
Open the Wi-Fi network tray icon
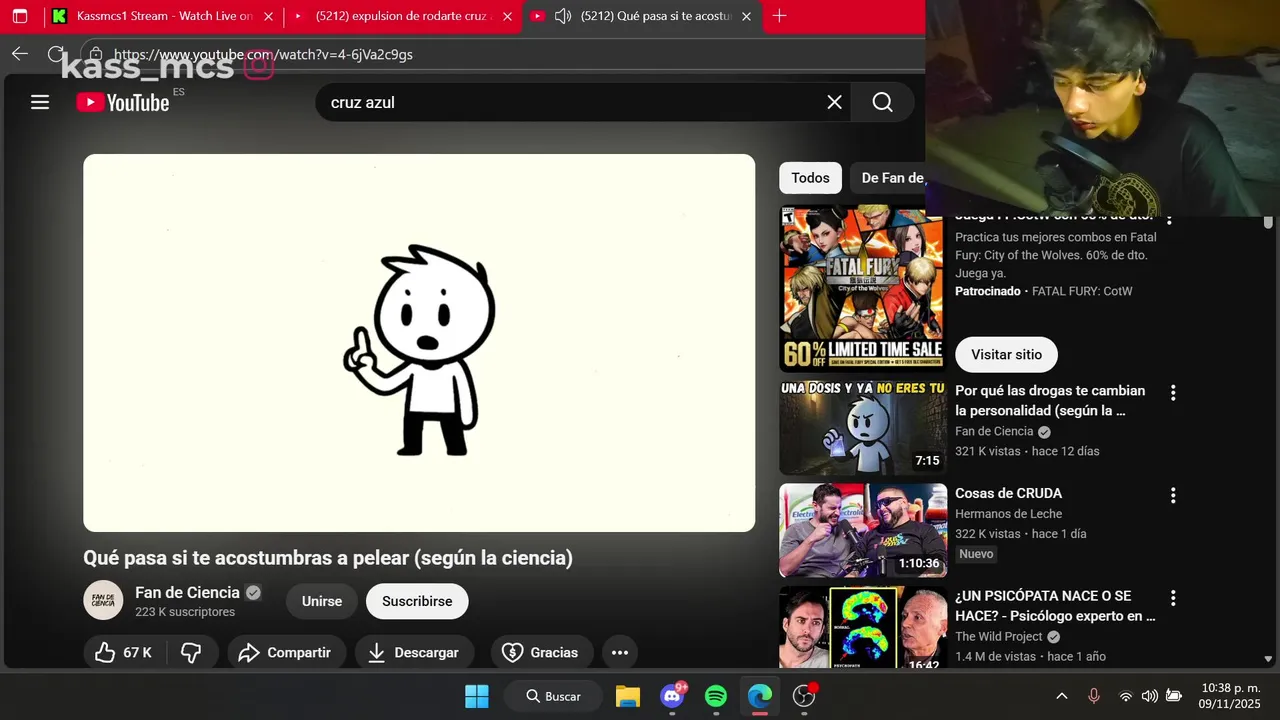(1126, 696)
